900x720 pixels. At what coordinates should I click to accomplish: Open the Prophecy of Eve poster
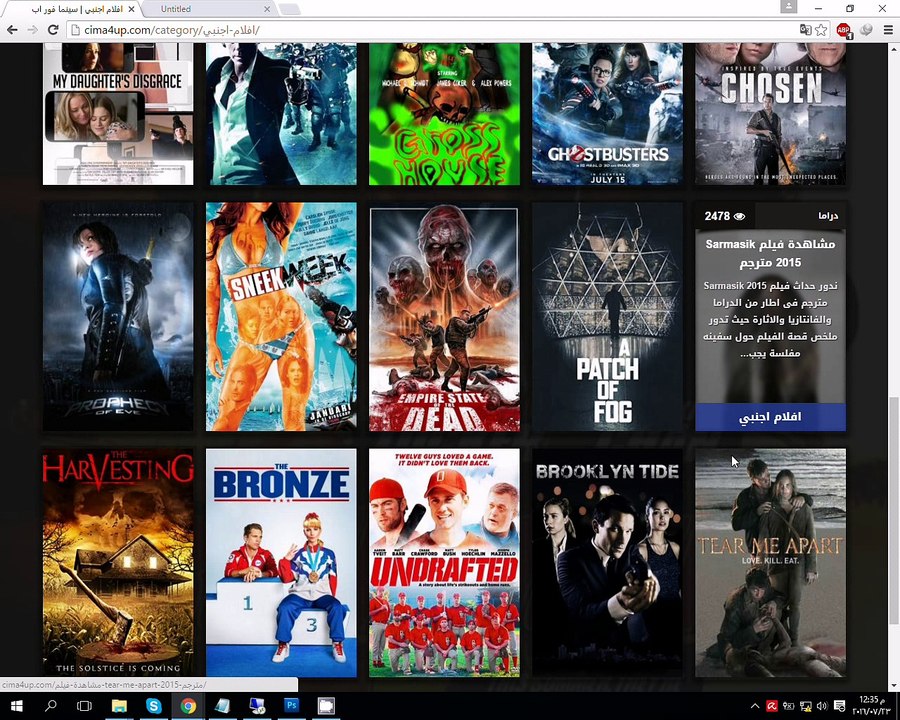click(x=118, y=316)
